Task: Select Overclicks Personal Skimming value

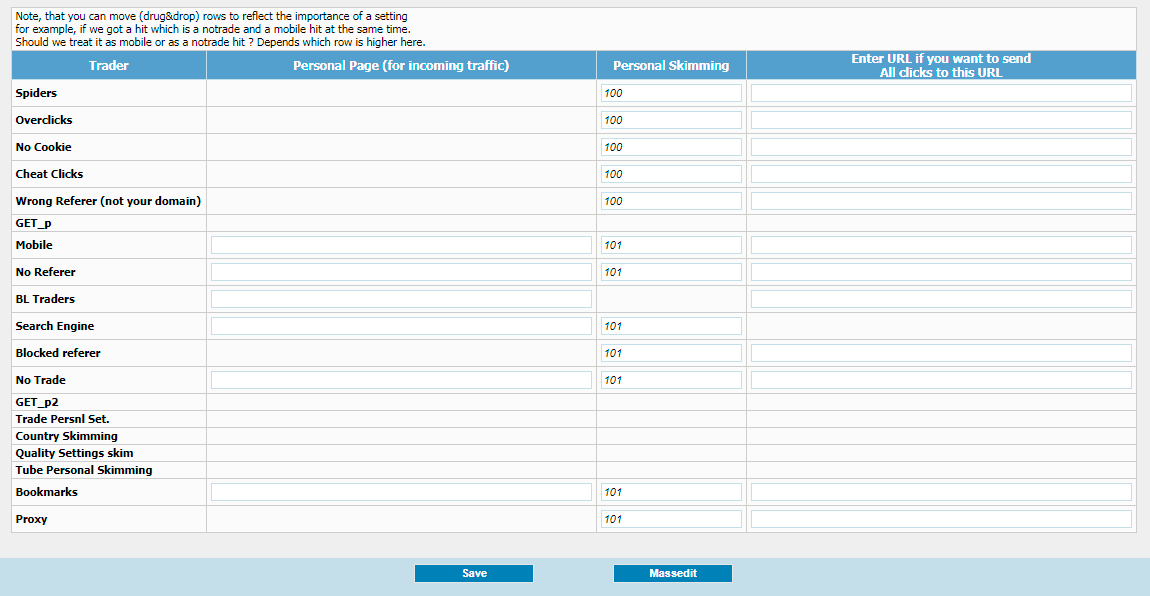Action: [671, 120]
